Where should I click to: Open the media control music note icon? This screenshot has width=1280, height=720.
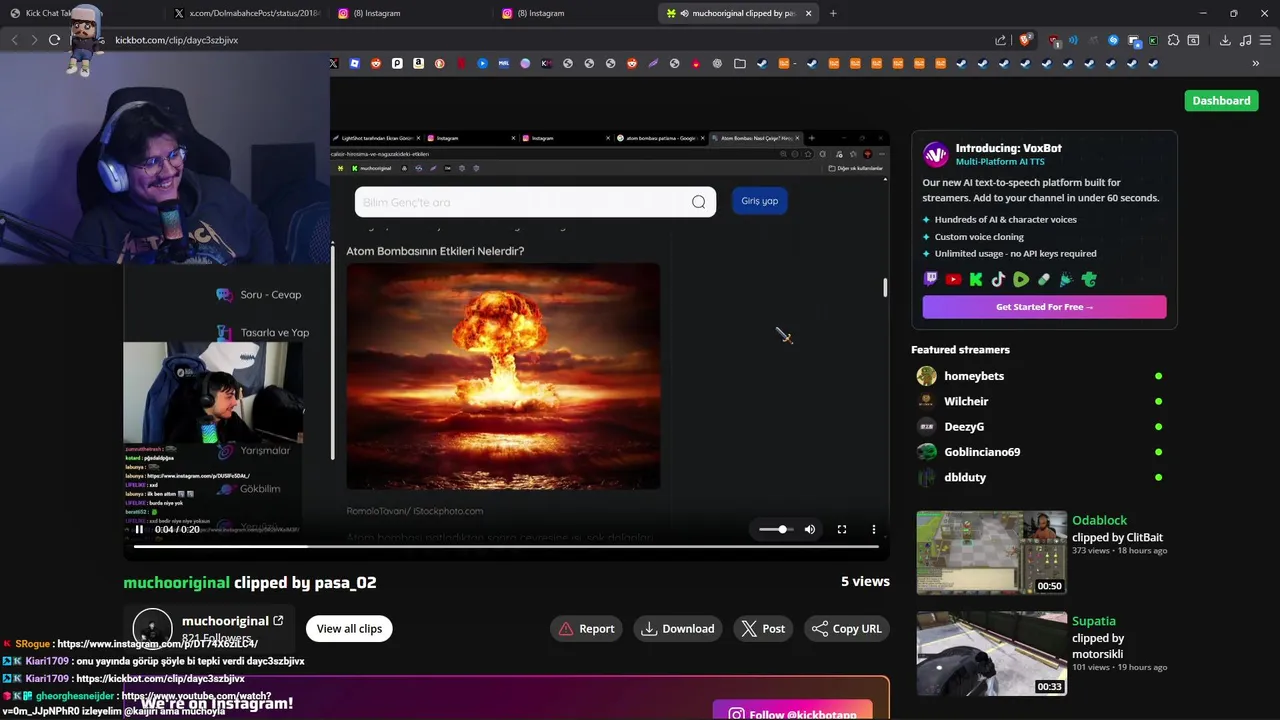[x=1246, y=40]
